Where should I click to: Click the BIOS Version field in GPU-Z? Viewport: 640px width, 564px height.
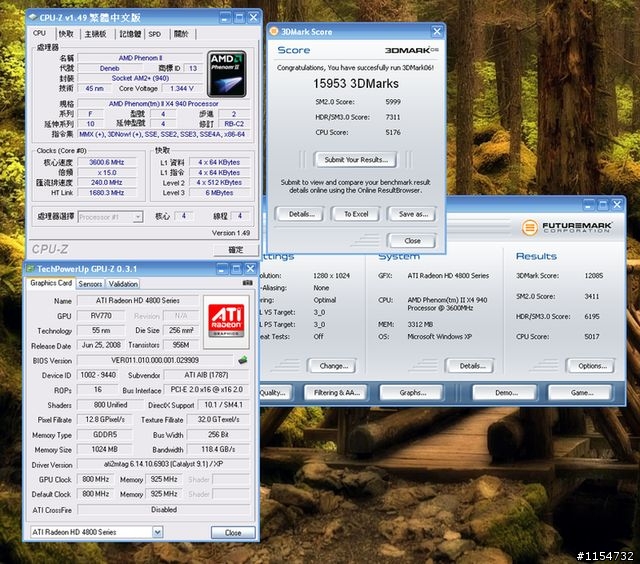tap(155, 360)
